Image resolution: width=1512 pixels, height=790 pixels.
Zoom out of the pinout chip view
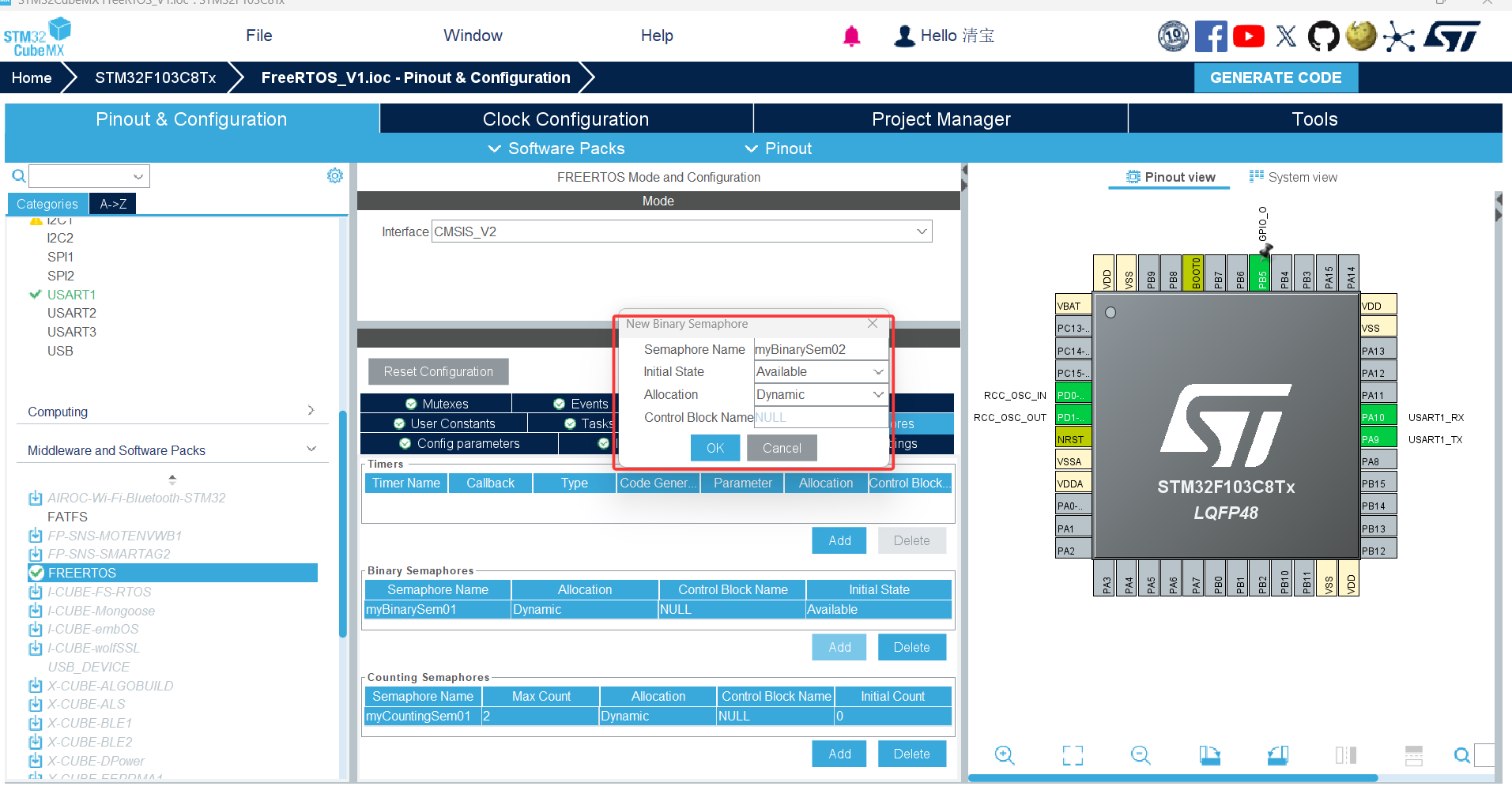coord(1141,755)
